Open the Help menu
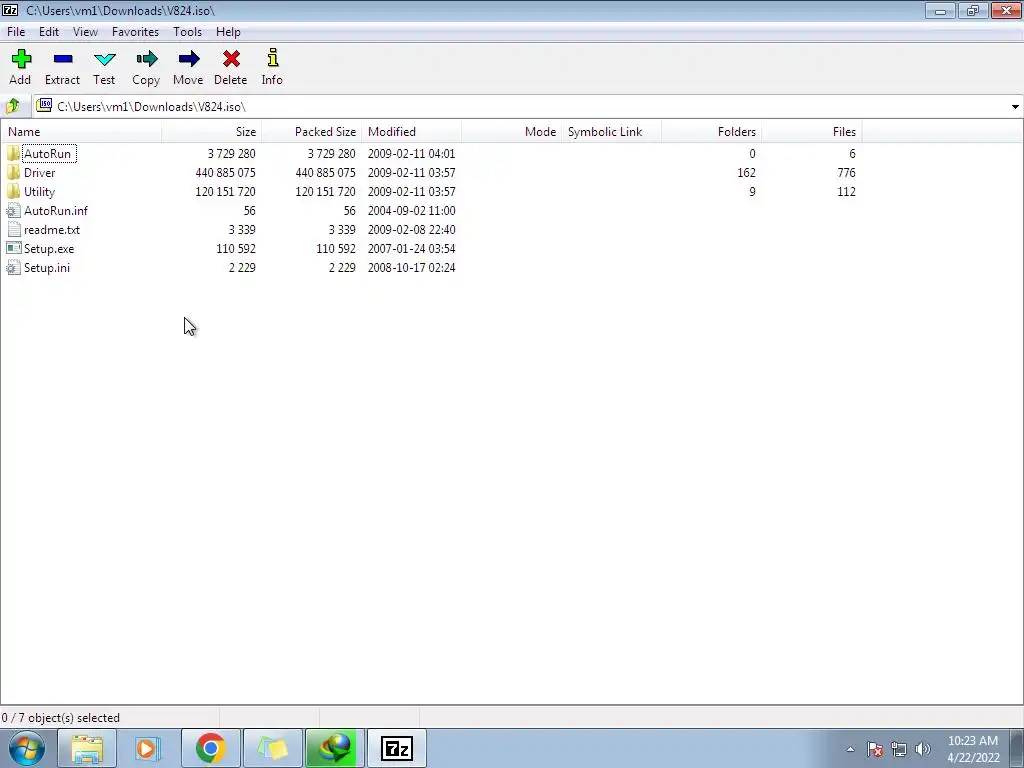The image size is (1024, 768). 228,31
